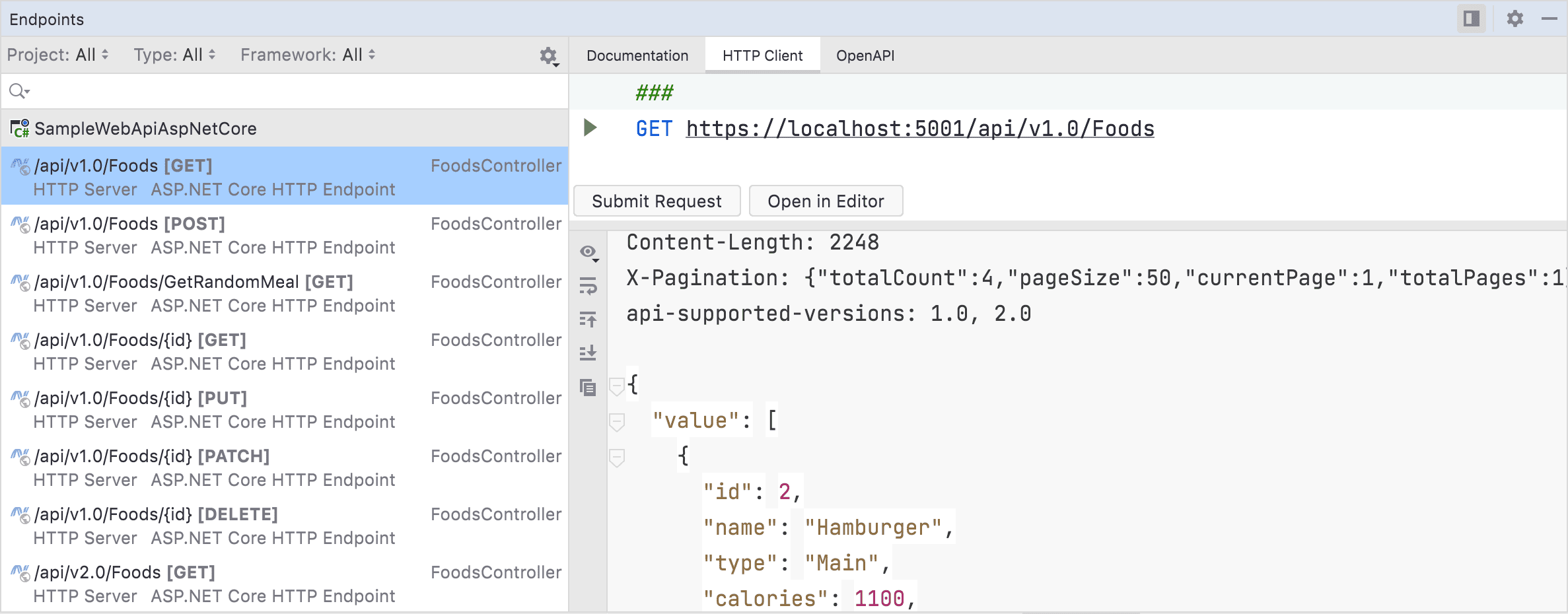Toggle the split panel layout button
This screenshot has height=614, width=1568.
point(1471,18)
